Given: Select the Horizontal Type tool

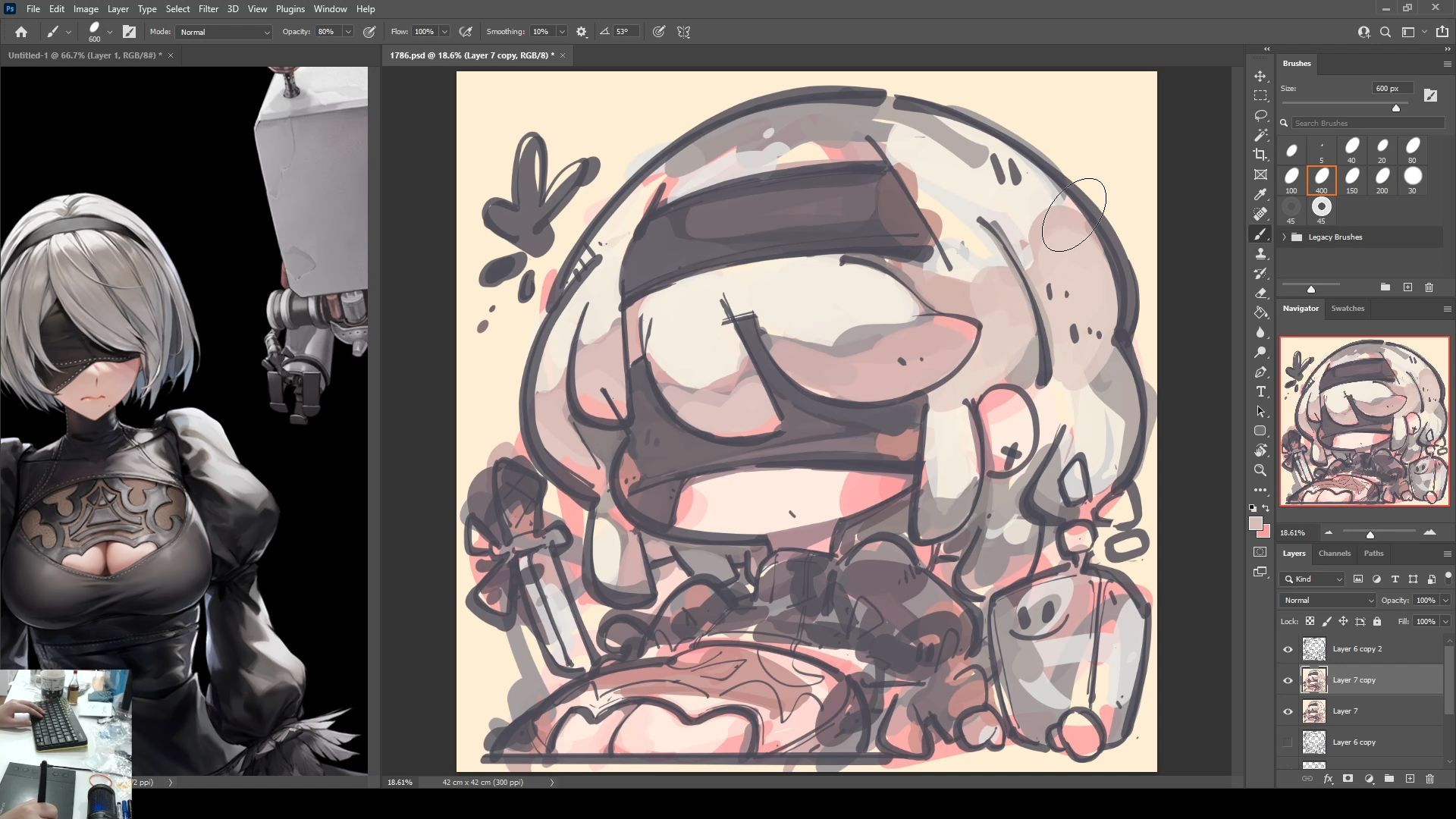Looking at the screenshot, I should pos(1260,391).
